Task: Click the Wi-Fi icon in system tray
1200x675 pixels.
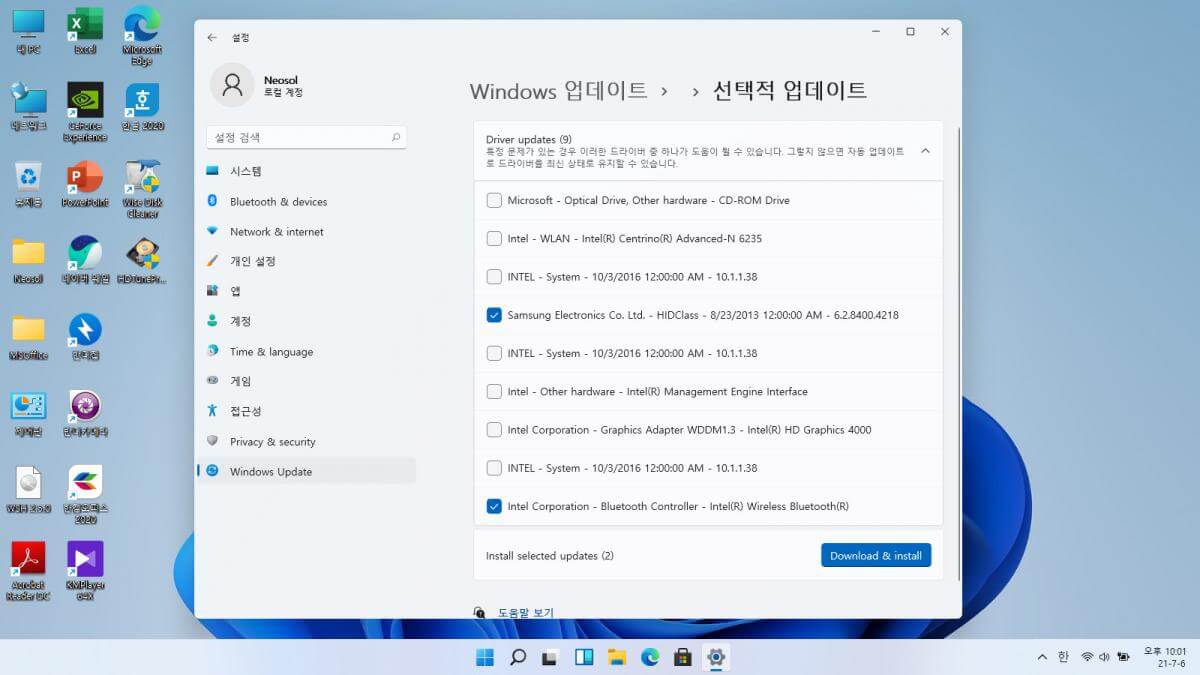Action: [1087, 657]
